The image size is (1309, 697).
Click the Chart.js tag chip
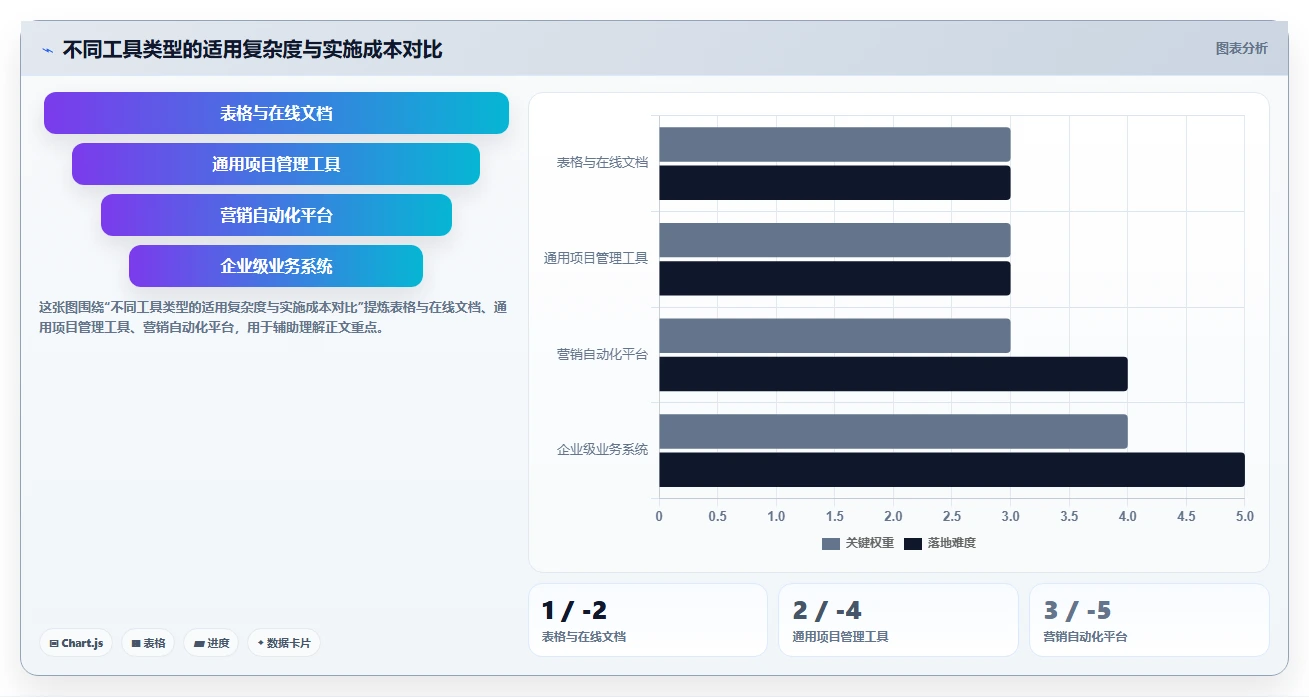76,643
